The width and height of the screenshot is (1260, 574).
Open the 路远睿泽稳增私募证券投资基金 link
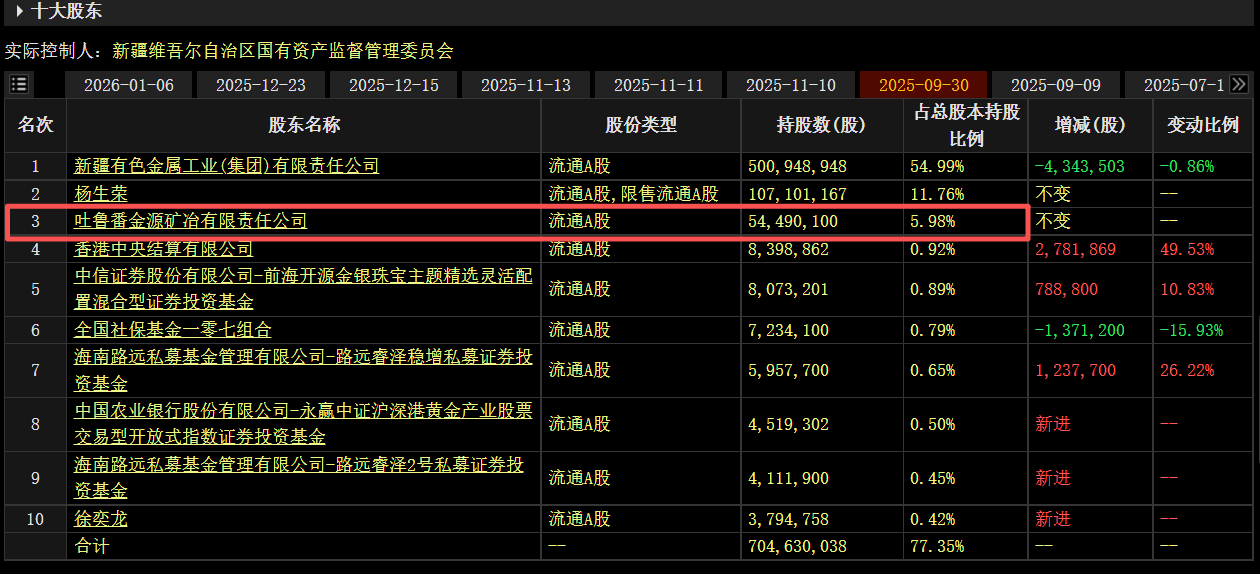(303, 370)
